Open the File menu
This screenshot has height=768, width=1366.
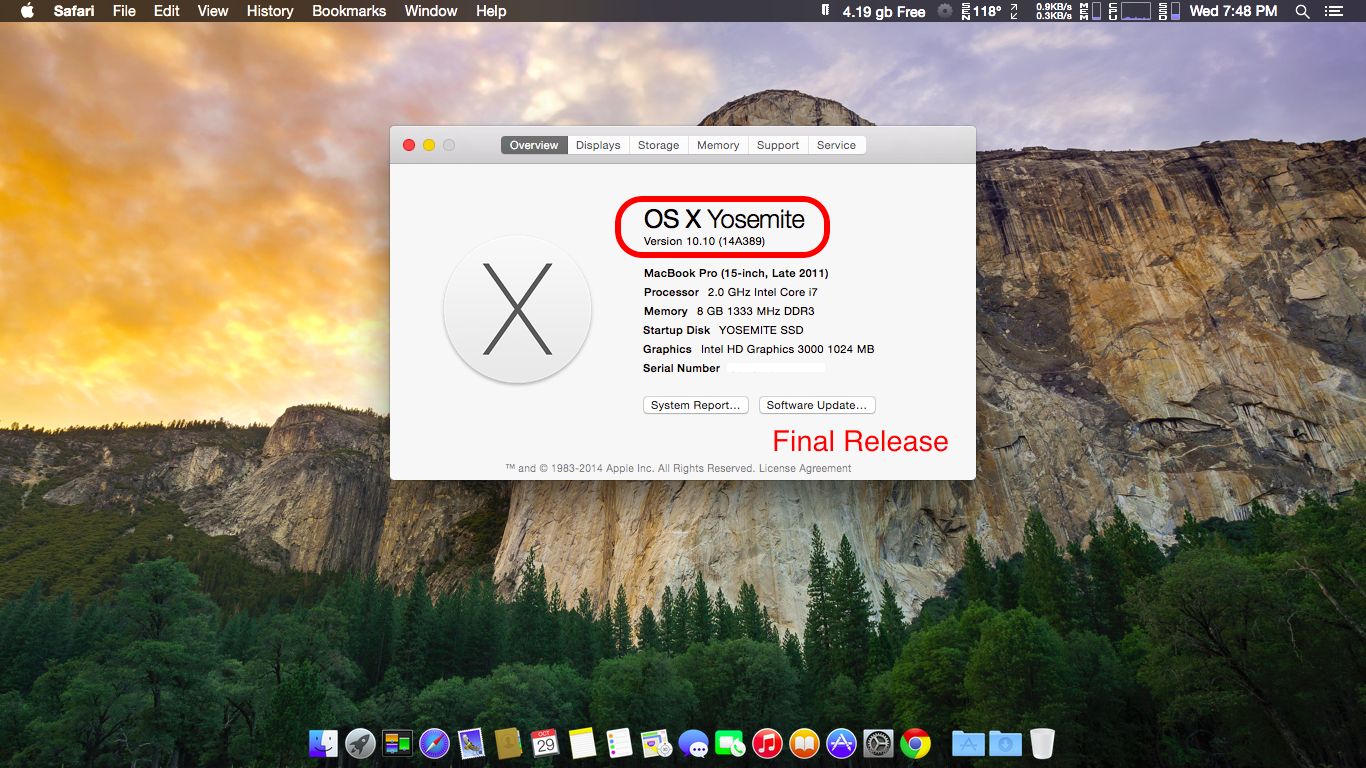click(x=124, y=11)
